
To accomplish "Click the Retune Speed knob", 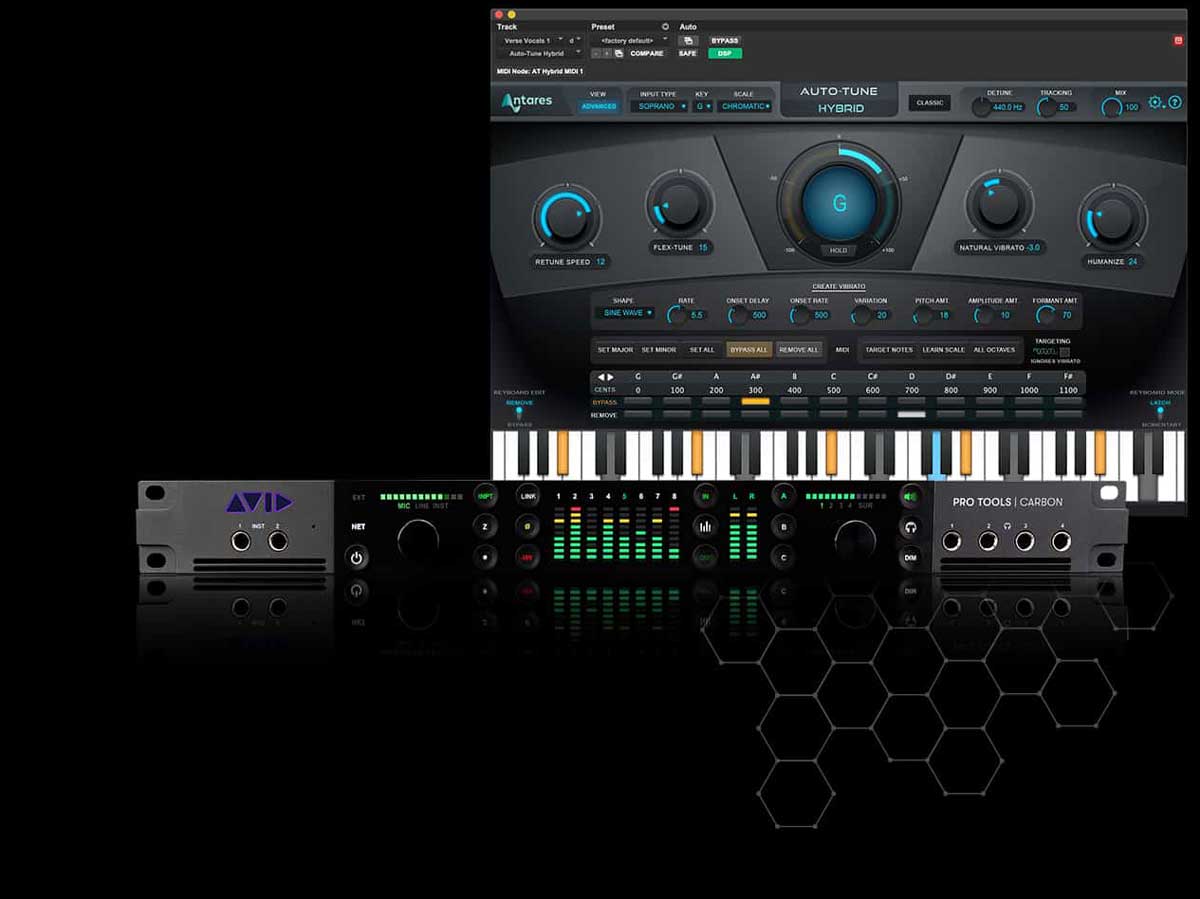I will (x=567, y=218).
